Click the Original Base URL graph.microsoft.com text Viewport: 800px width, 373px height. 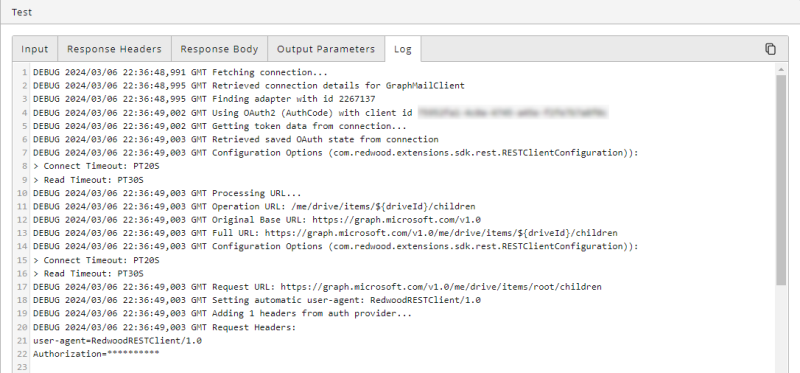(396, 219)
